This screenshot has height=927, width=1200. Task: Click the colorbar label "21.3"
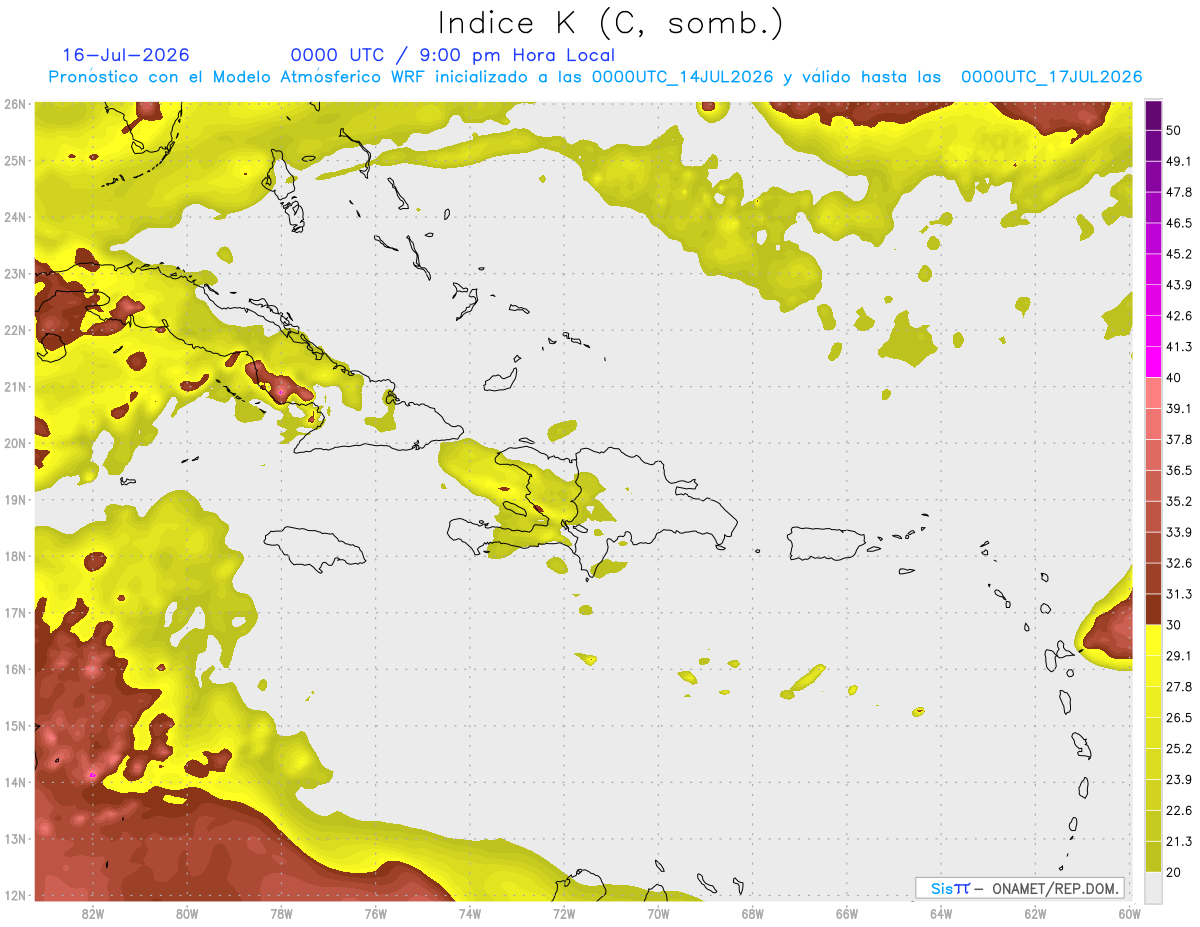[x=1179, y=842]
